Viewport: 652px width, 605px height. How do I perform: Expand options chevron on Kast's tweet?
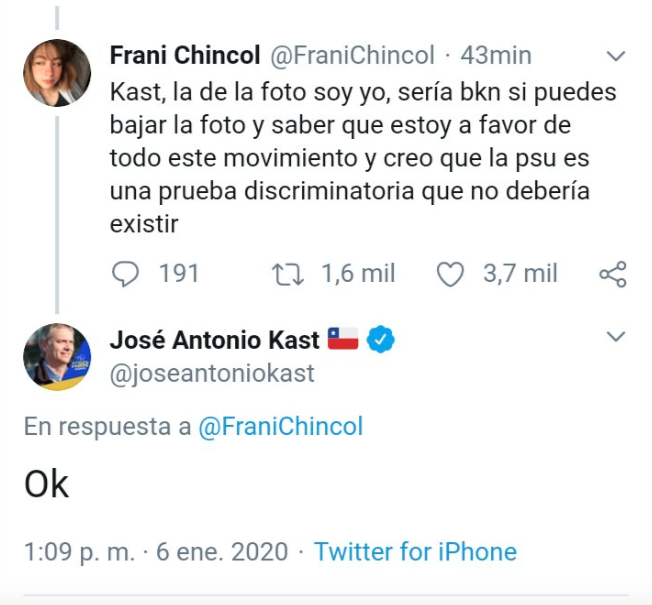[x=616, y=336]
